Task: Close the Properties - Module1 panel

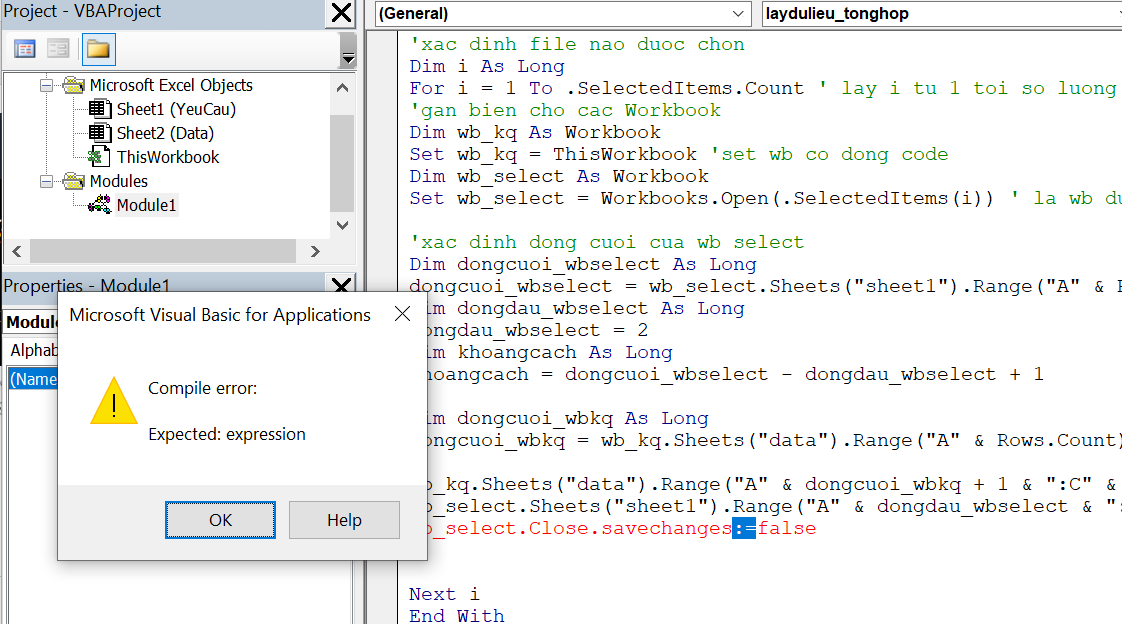Action: point(341,286)
